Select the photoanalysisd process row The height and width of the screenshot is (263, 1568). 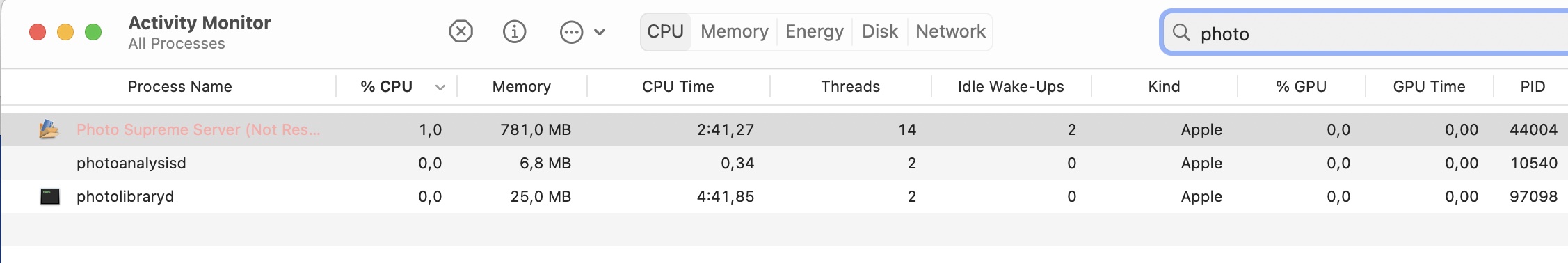point(785,163)
